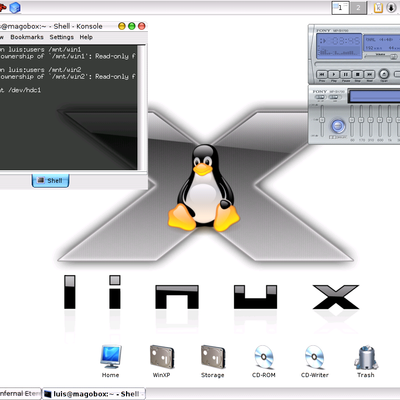Open the Bookmarks menu in Konsole
This screenshot has height=400, width=400.
pyautogui.click(x=27, y=37)
